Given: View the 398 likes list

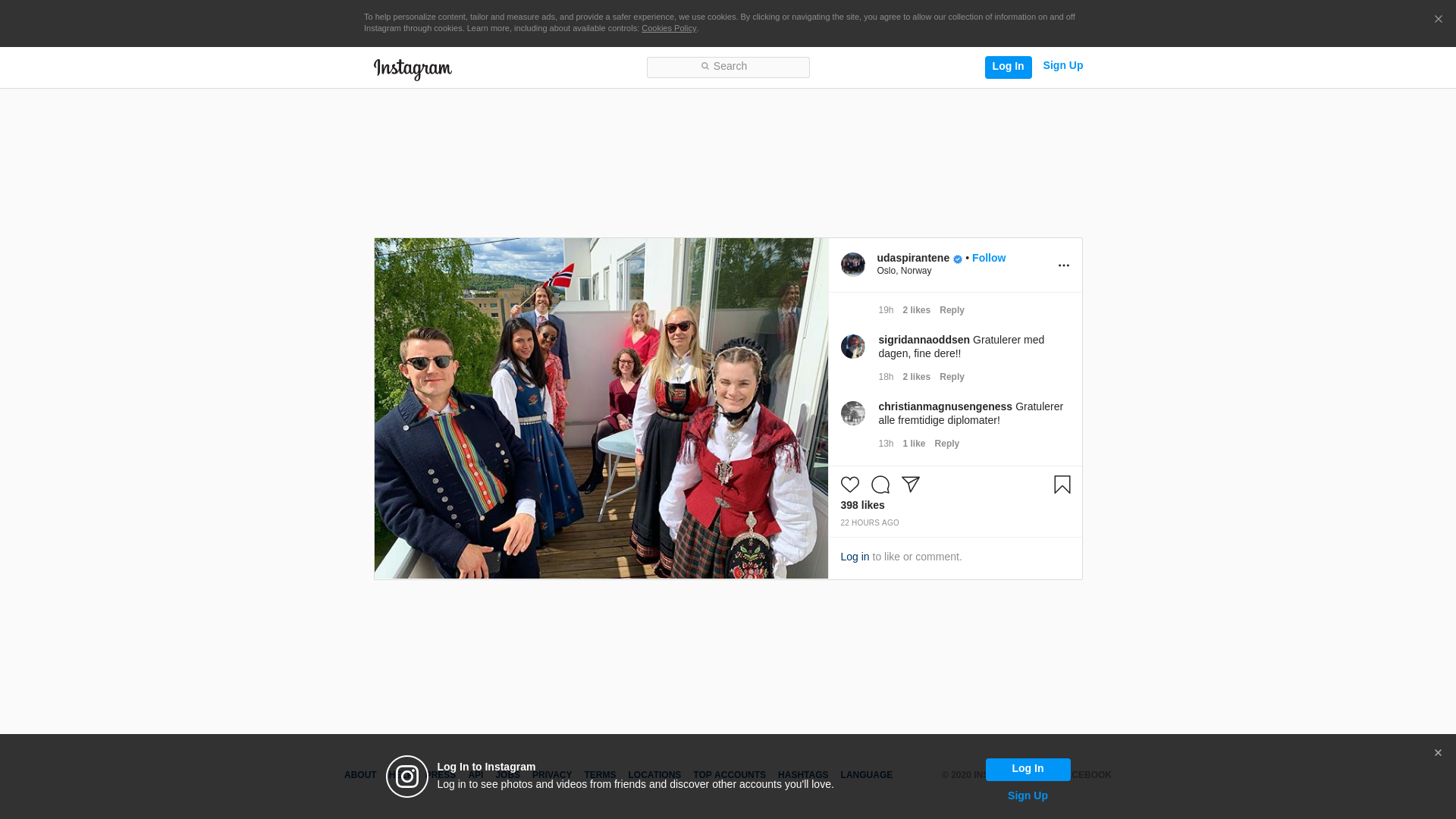Looking at the screenshot, I should click(862, 505).
